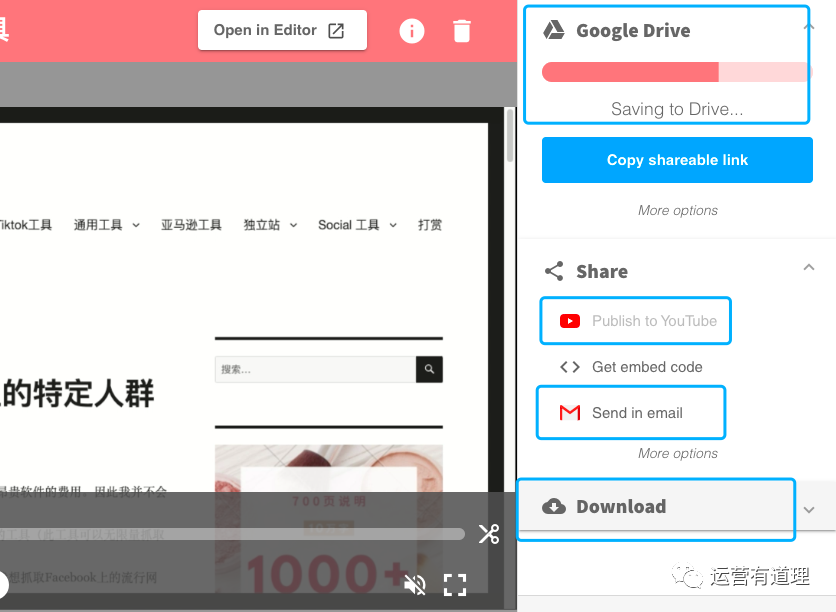Click the search magnifier button
The width and height of the screenshot is (836, 612).
coord(429,369)
